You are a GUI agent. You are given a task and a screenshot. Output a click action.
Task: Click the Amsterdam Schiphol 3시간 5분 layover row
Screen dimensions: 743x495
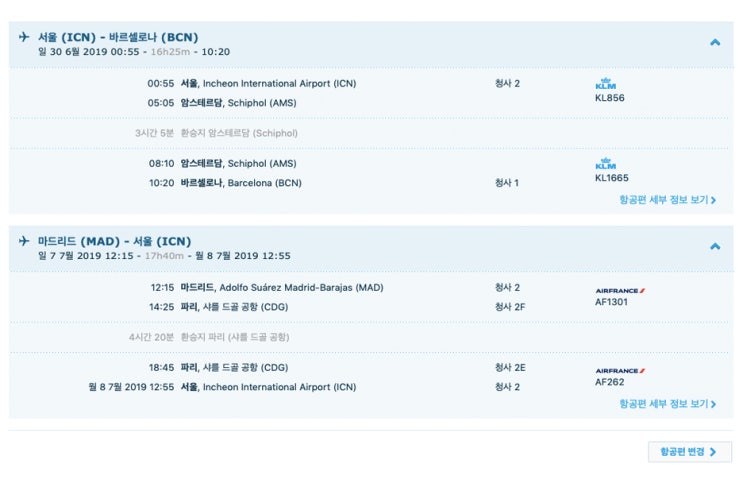(216, 133)
